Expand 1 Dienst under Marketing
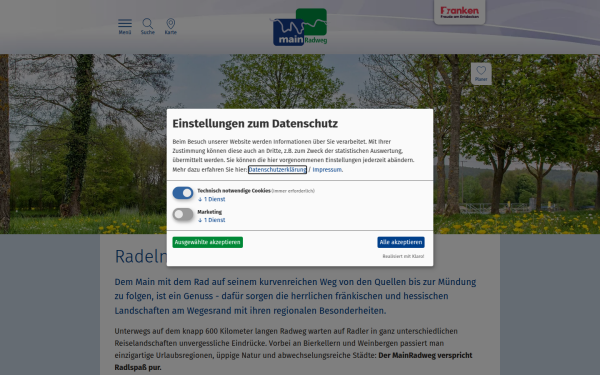 [212, 220]
